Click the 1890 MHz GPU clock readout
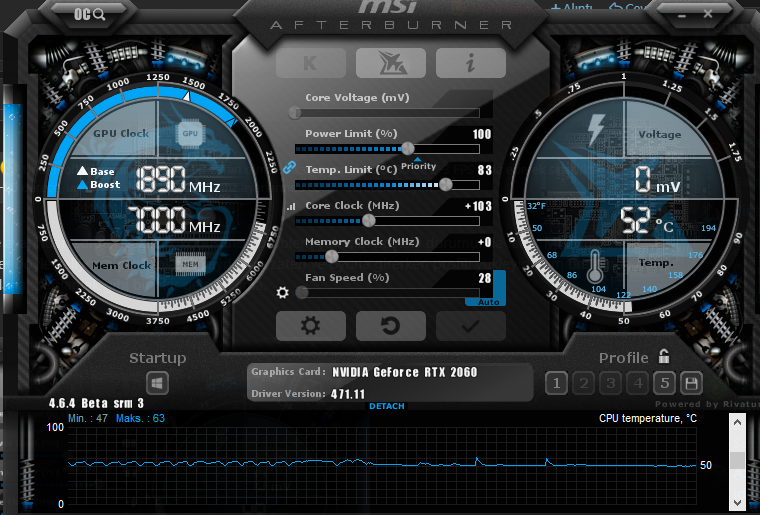760x515 pixels. 178,179
